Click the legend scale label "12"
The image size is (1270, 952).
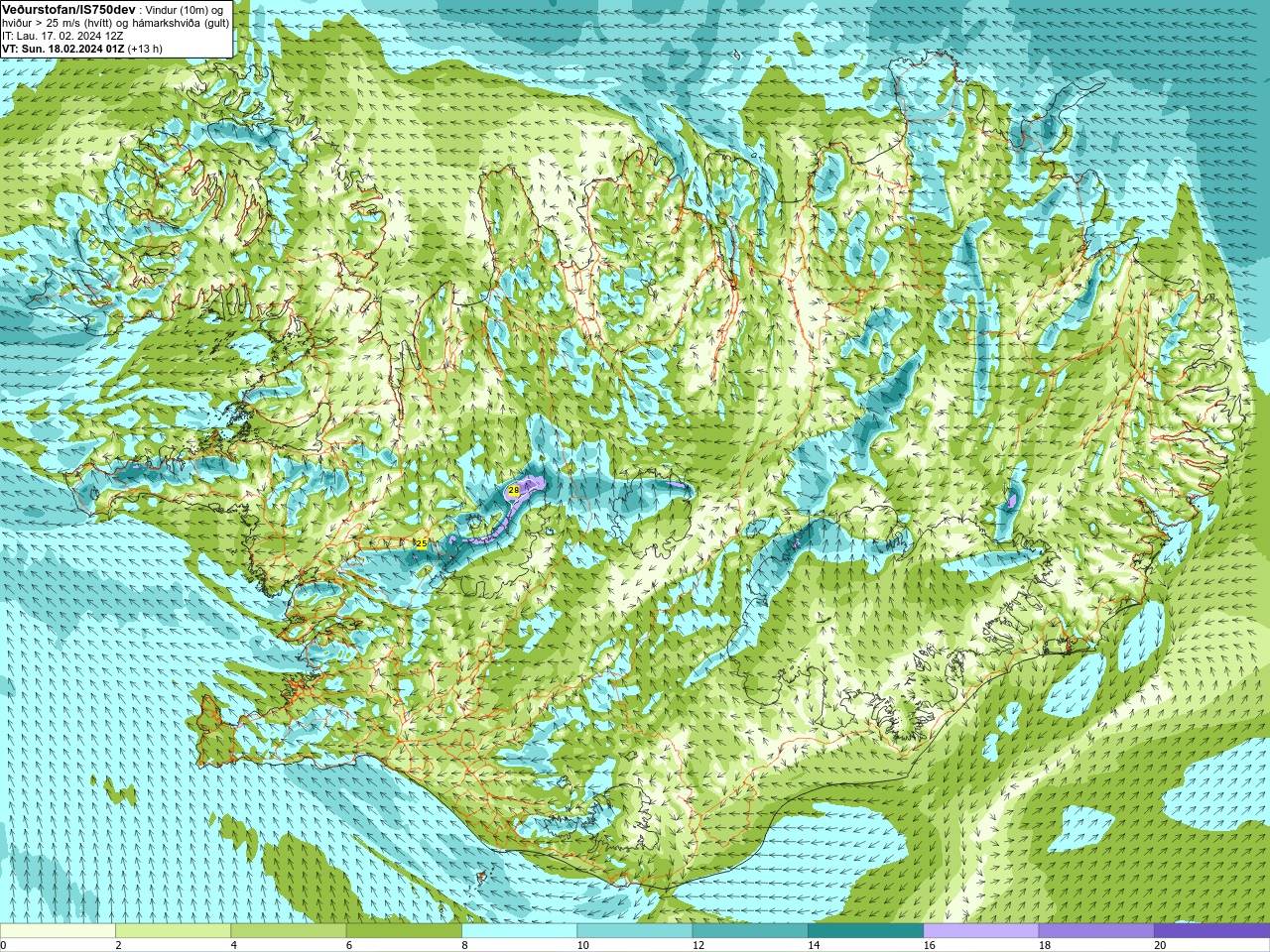[698, 945]
